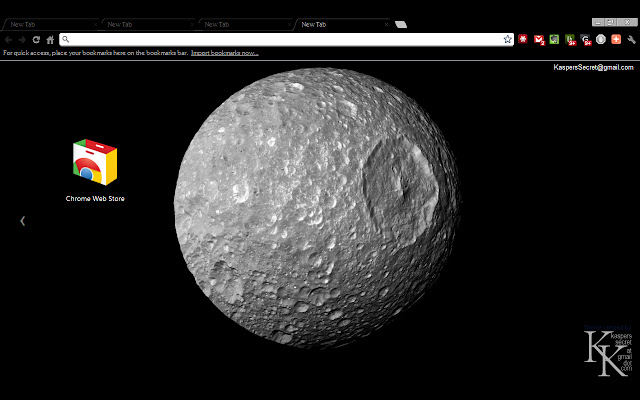Open the red asterisk LastPass extension
The image size is (640, 400).
523,39
